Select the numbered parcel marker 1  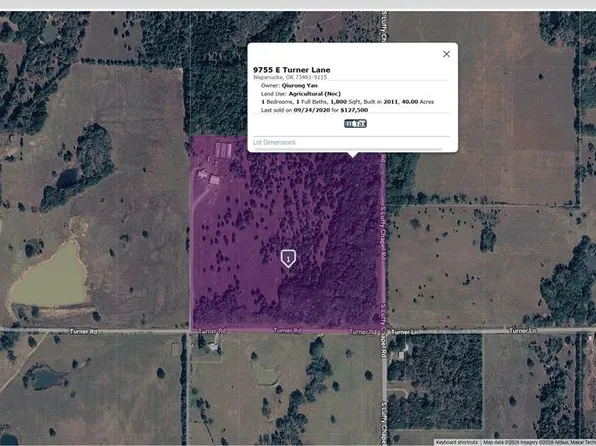pos(288,259)
